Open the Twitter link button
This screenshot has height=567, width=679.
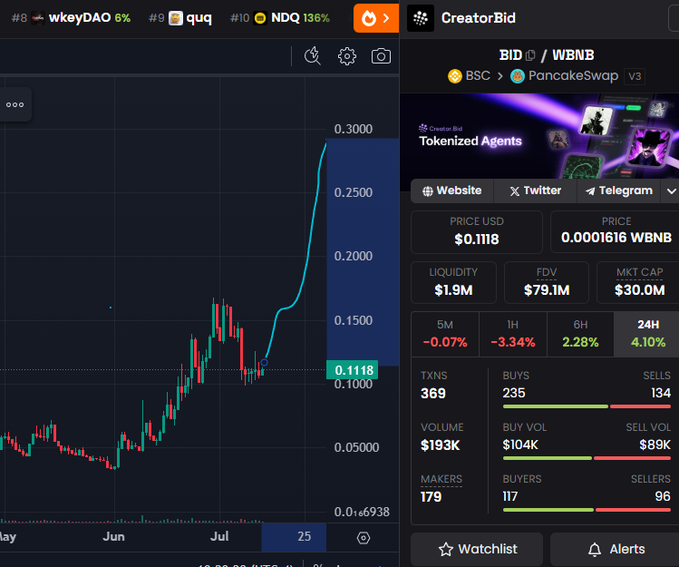[x=535, y=191]
